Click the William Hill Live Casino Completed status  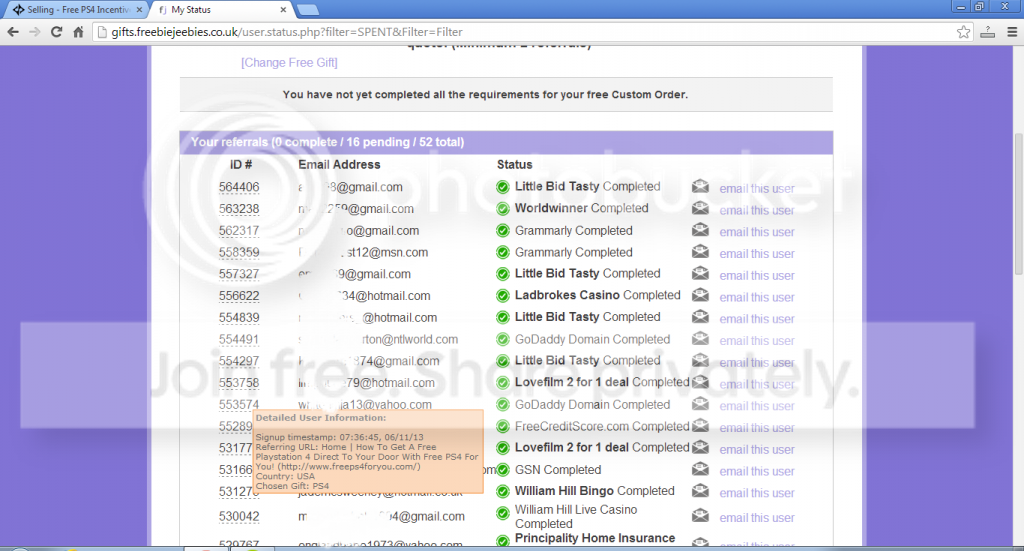pyautogui.click(x=576, y=516)
